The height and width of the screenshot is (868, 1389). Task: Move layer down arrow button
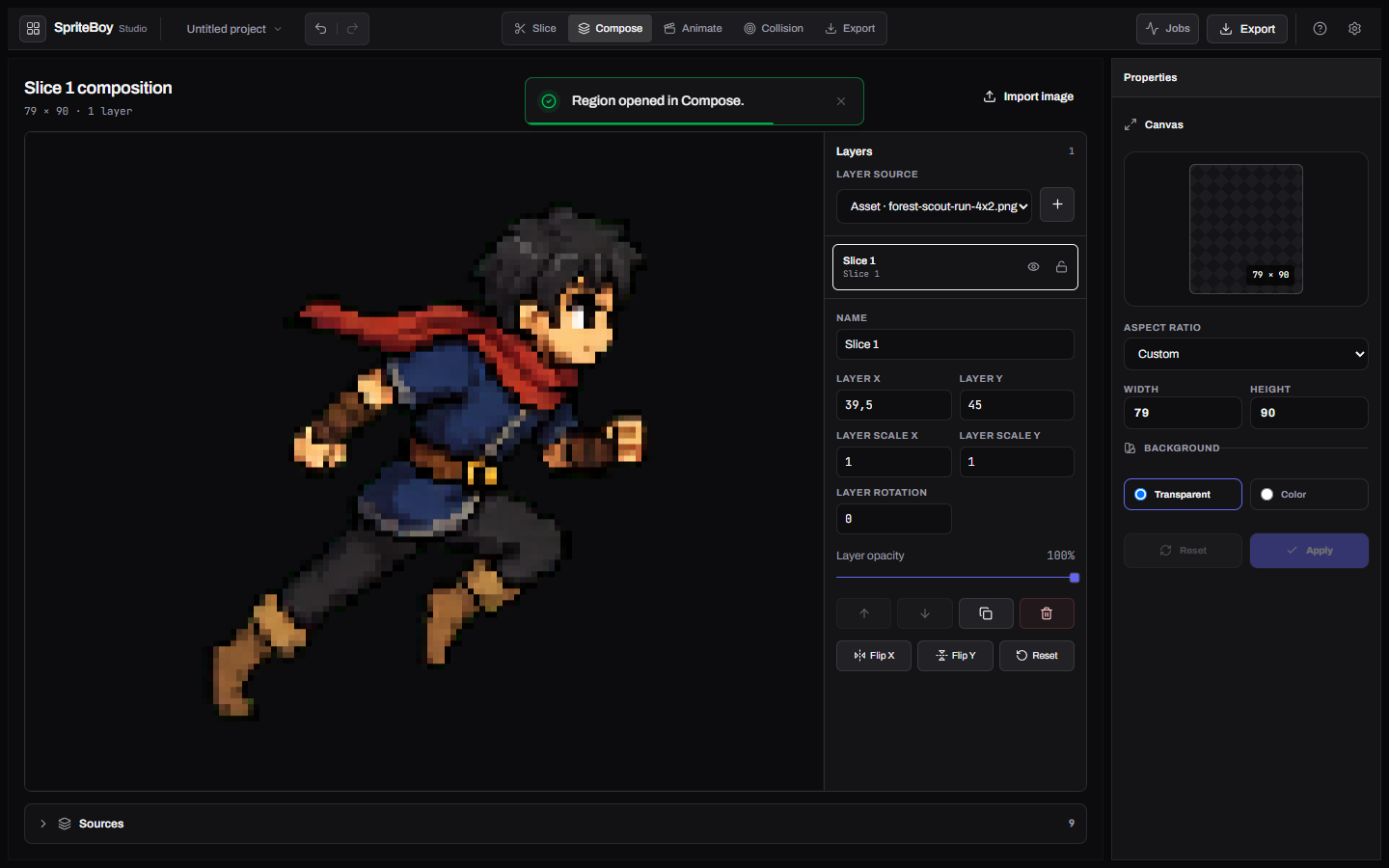pyautogui.click(x=925, y=613)
